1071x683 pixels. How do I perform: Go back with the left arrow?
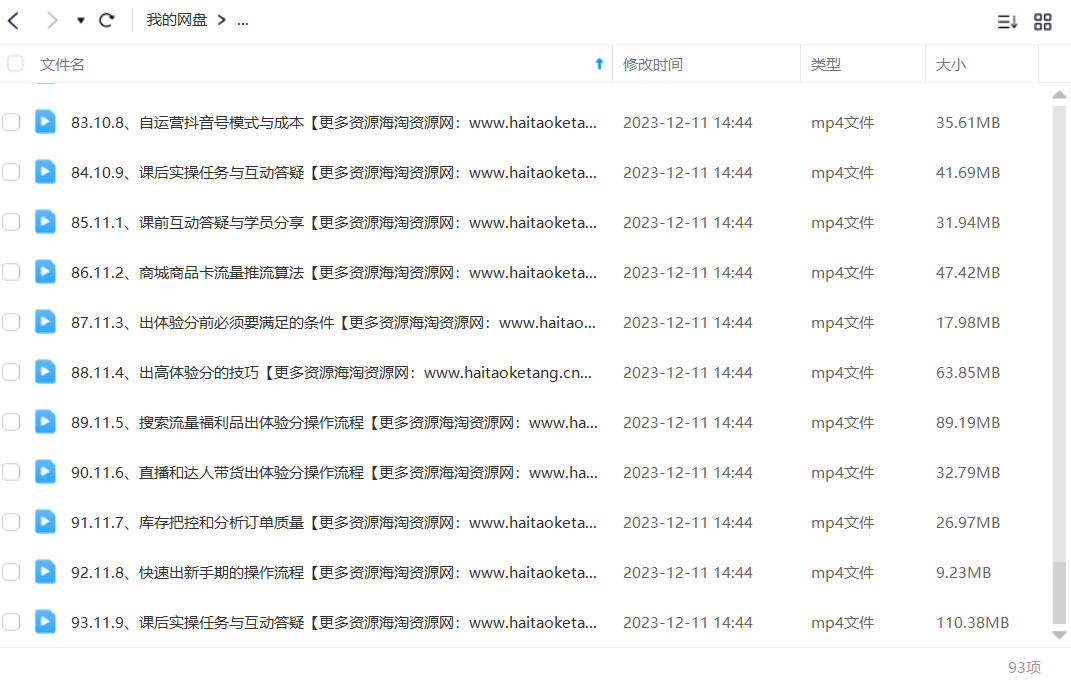pyautogui.click(x=13, y=20)
